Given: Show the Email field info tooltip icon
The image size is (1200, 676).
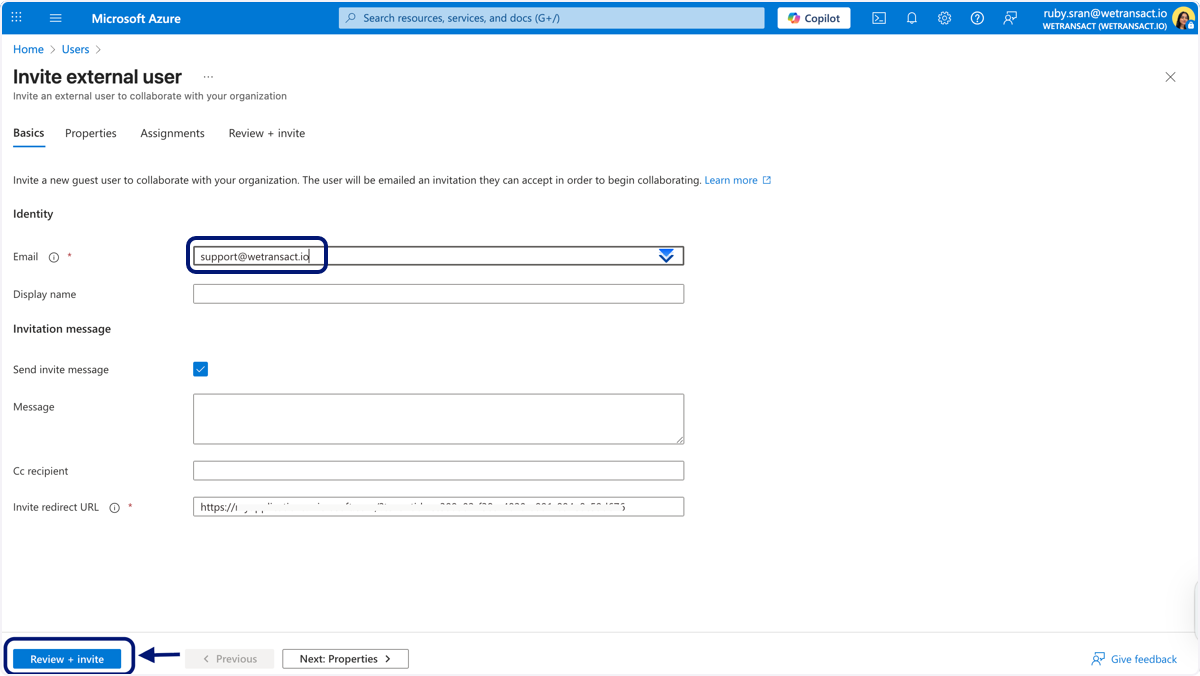Looking at the screenshot, I should click(x=54, y=257).
